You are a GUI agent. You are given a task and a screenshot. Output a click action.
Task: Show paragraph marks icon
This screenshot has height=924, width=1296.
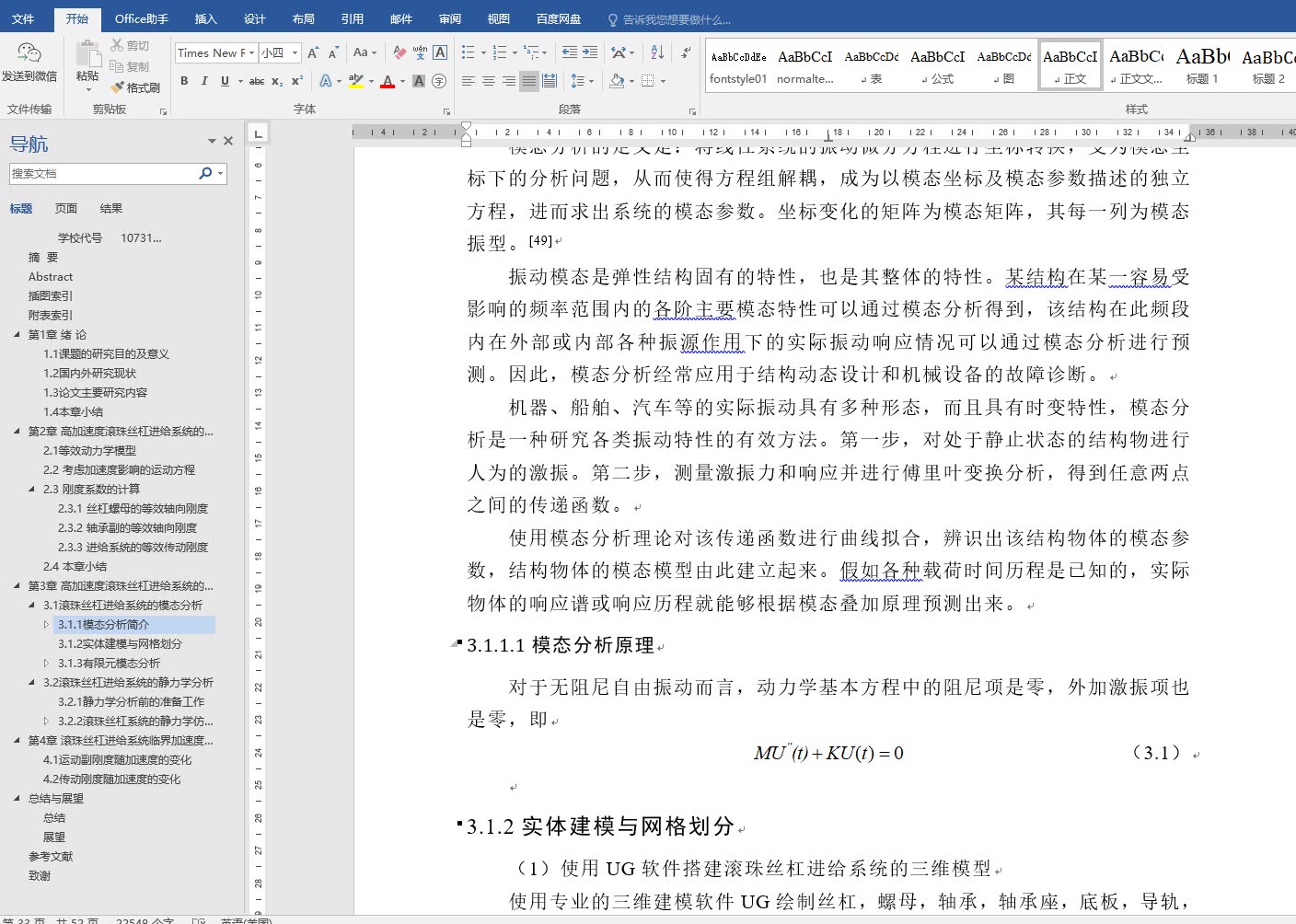coord(686,52)
